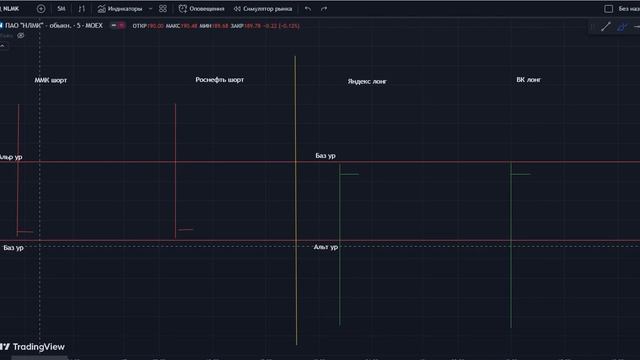Start the Симулятор рынка replay
Screen dimensions: 640x360
(x=263, y=9)
